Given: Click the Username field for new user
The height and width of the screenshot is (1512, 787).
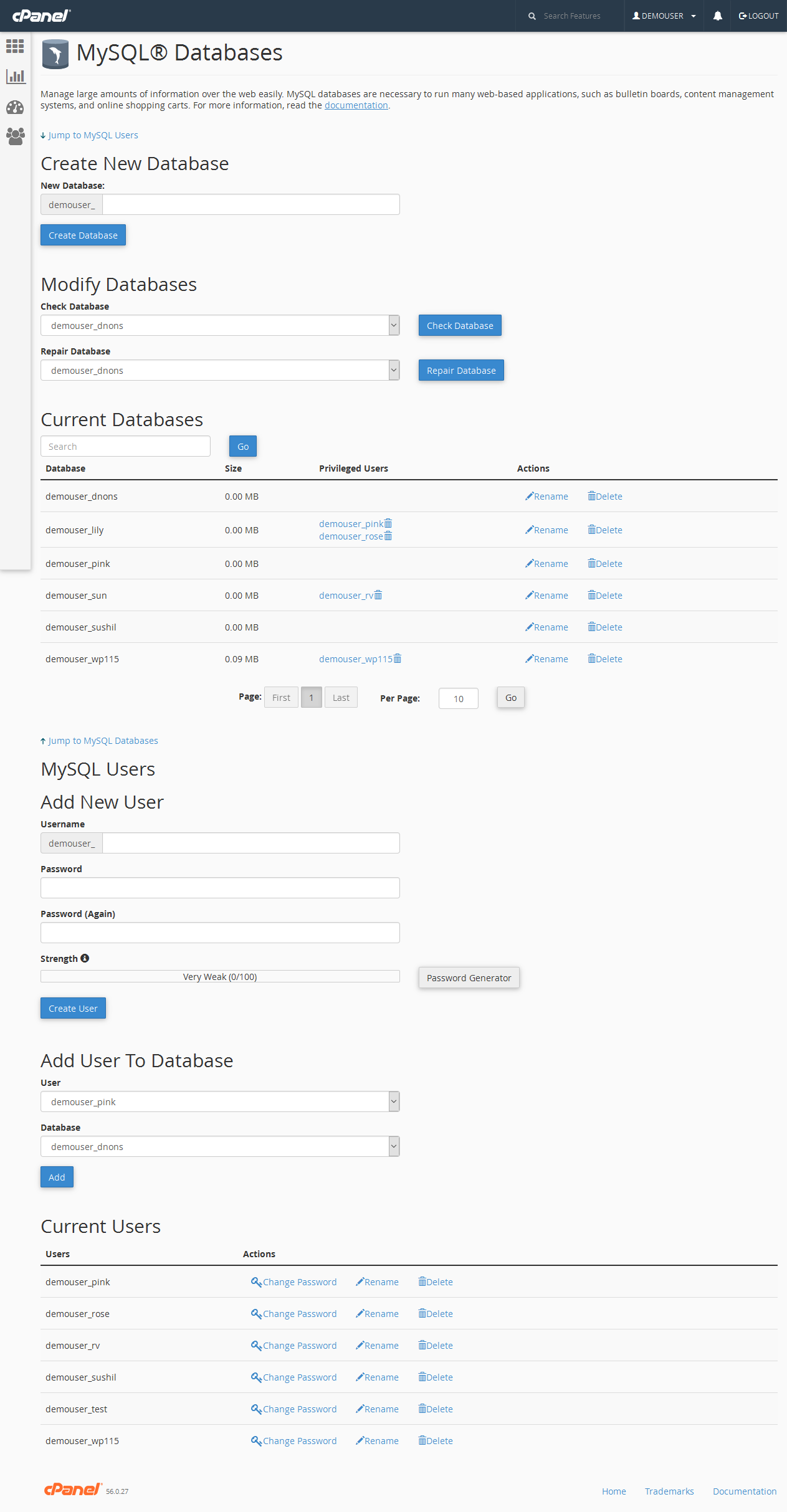Looking at the screenshot, I should pos(250,843).
